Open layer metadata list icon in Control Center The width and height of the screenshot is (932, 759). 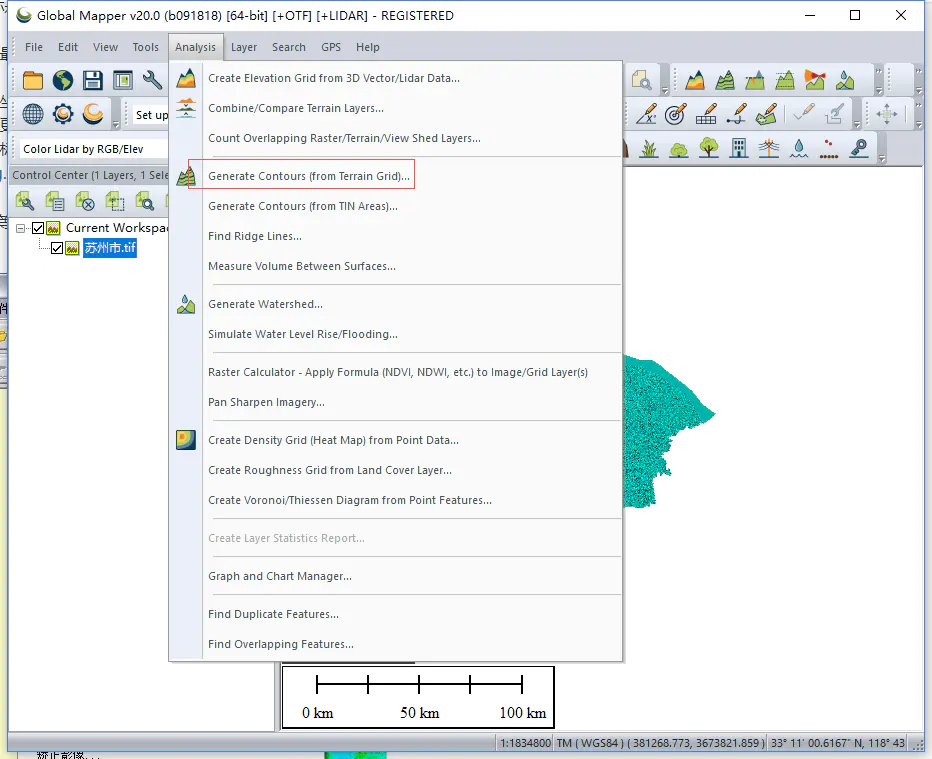click(55, 201)
